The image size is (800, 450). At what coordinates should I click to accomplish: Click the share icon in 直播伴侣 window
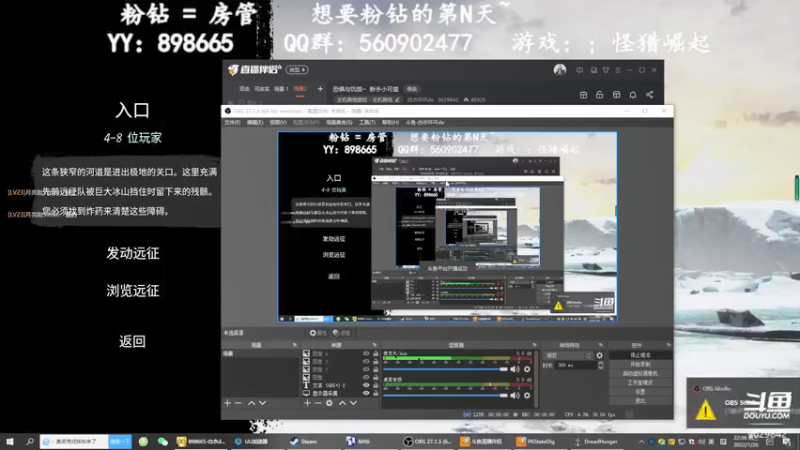649,95
